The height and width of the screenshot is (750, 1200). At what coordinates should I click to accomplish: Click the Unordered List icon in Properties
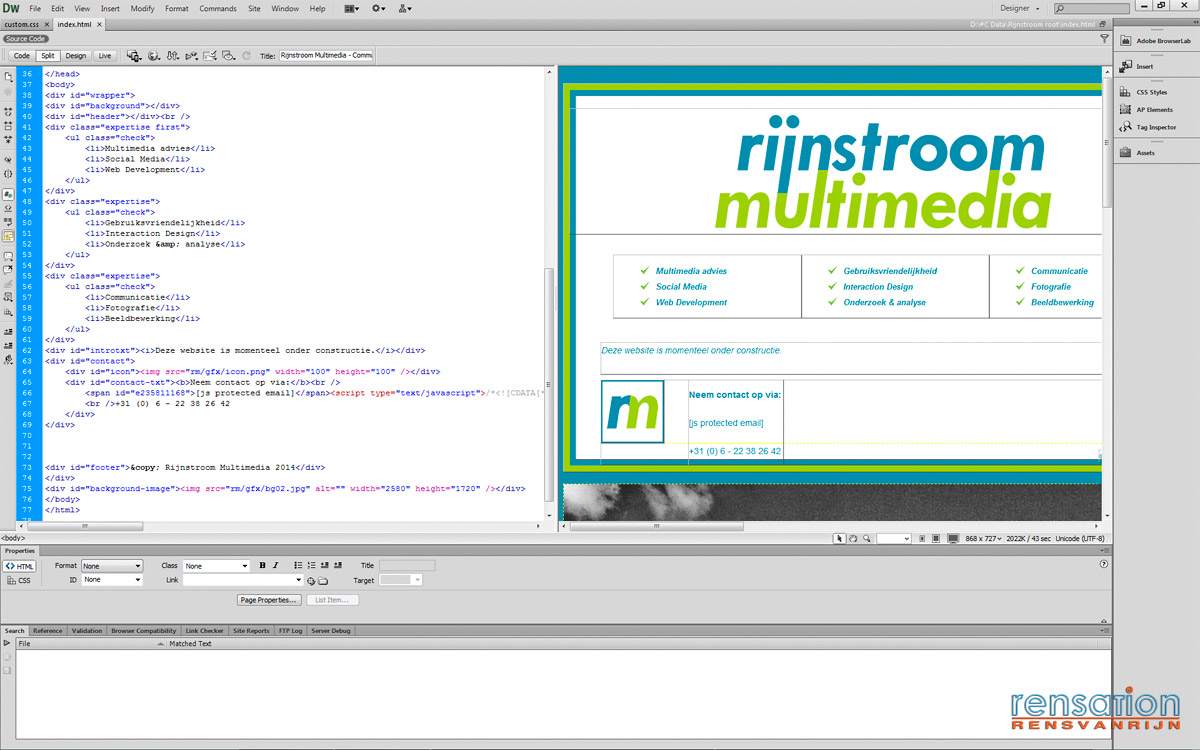[x=298, y=565]
